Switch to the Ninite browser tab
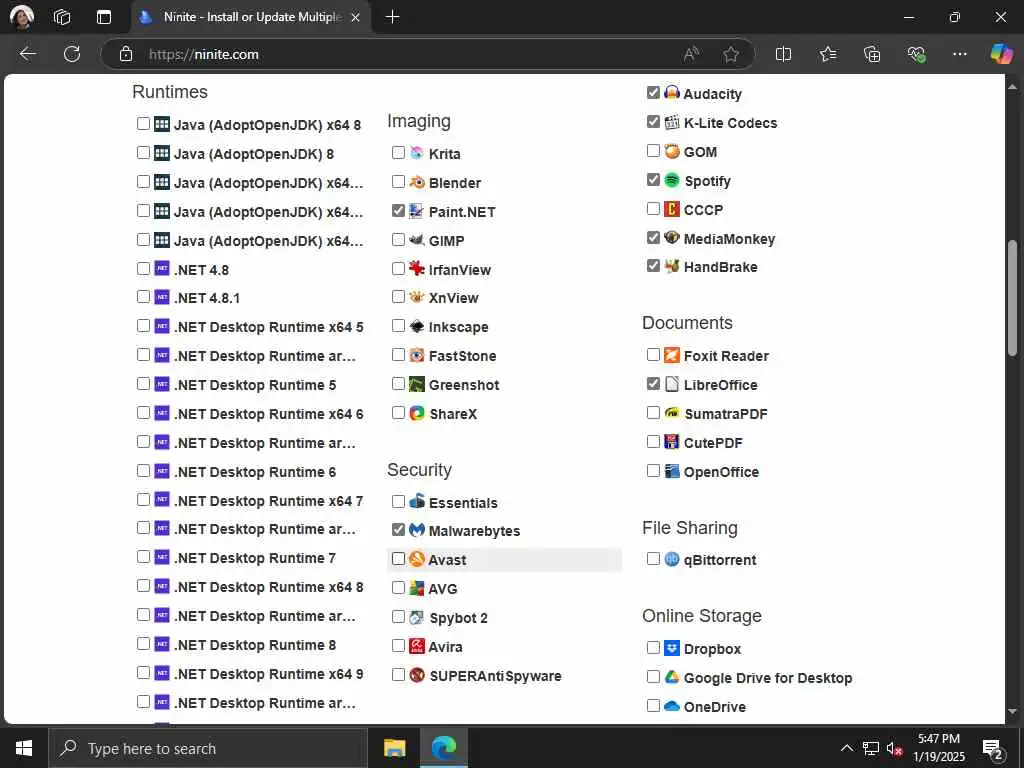Image resolution: width=1024 pixels, height=768 pixels. coord(251,17)
